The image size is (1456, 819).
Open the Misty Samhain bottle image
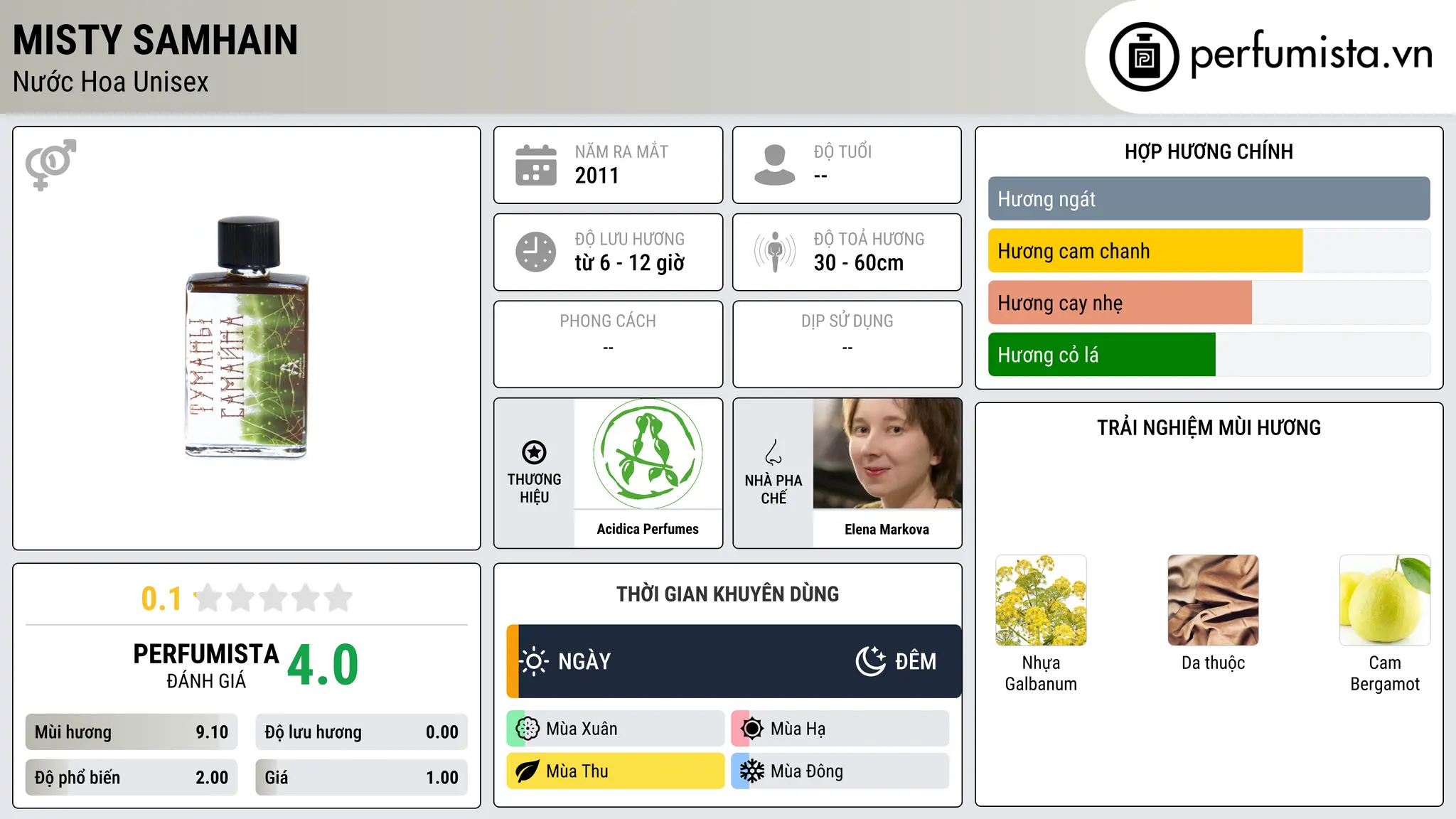click(x=247, y=337)
